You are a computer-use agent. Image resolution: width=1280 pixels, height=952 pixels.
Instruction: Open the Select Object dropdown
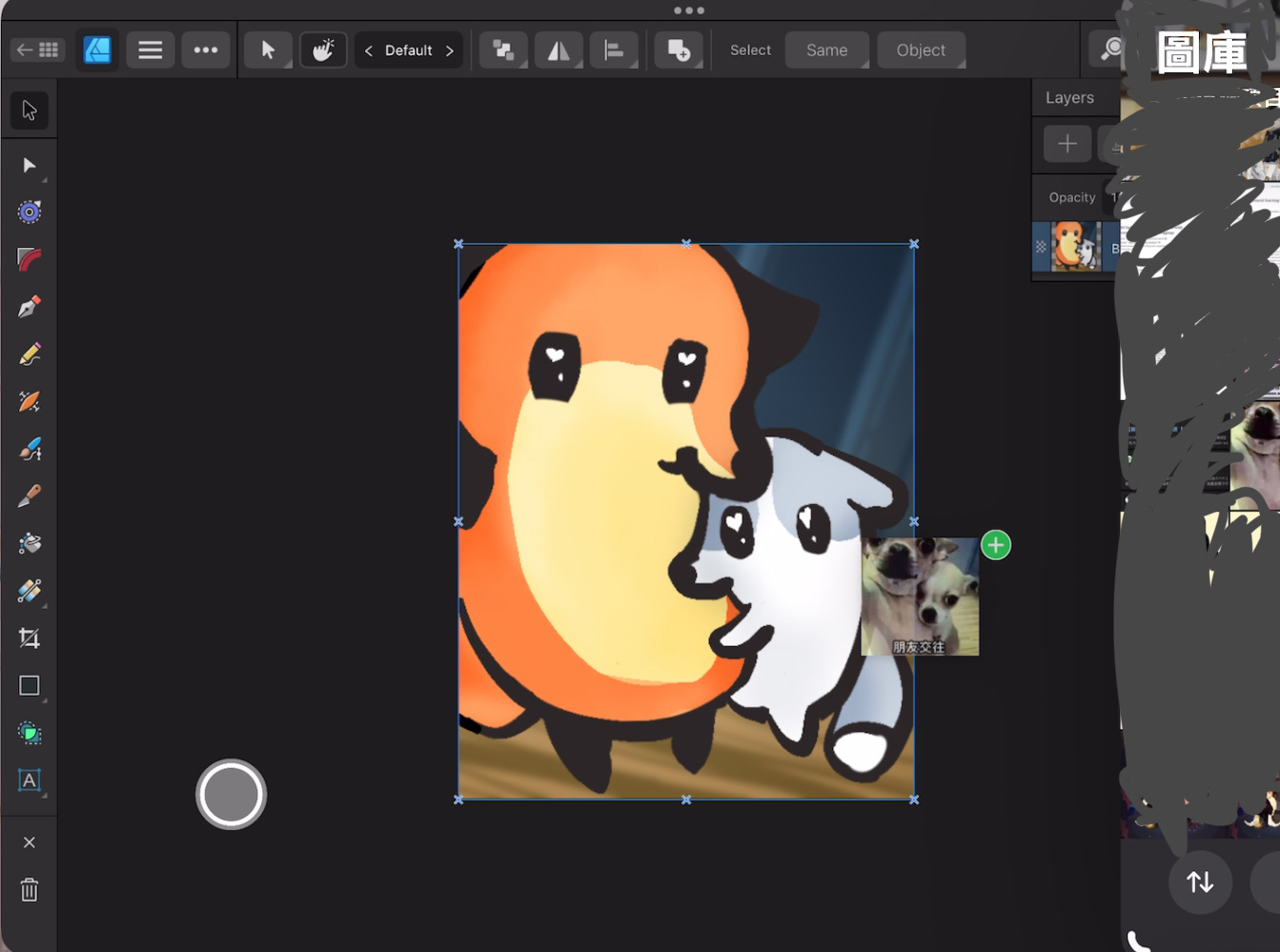(920, 51)
